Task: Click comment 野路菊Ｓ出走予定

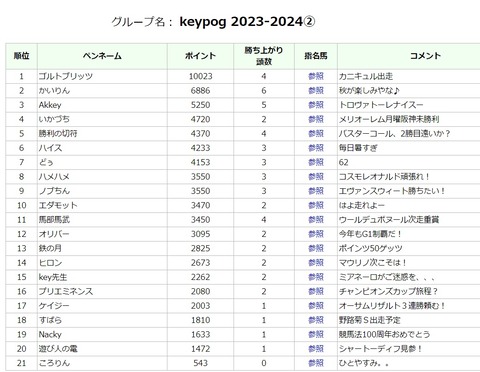Action: 370,320
